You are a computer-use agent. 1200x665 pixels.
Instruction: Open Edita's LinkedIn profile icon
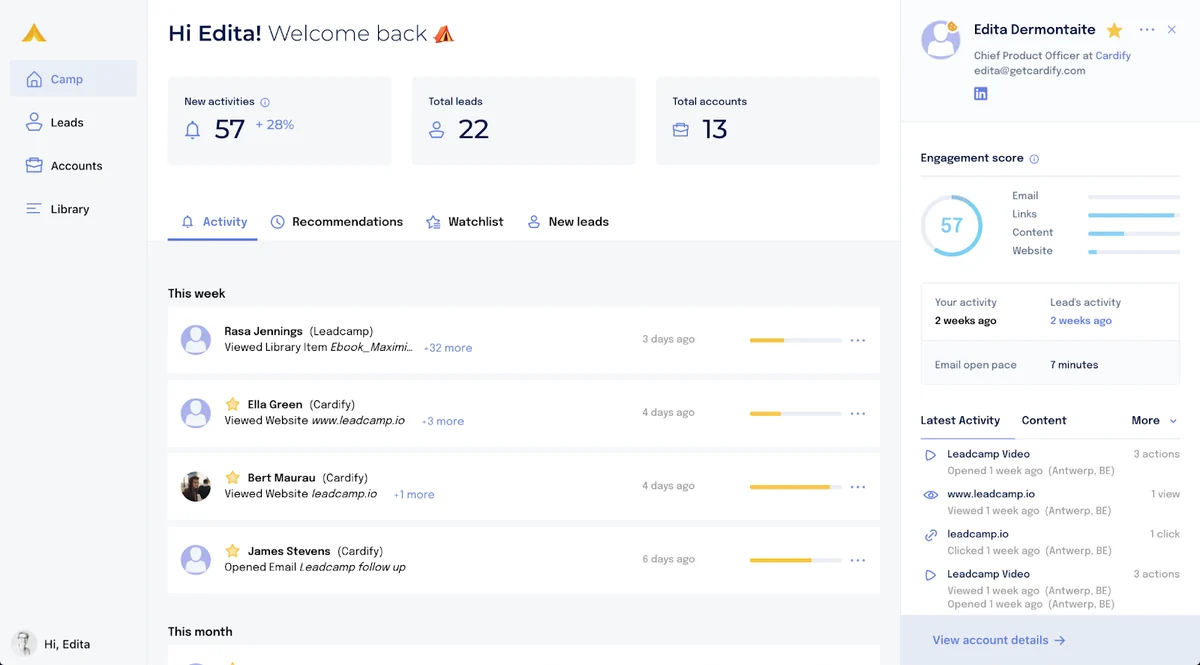pyautogui.click(x=981, y=94)
